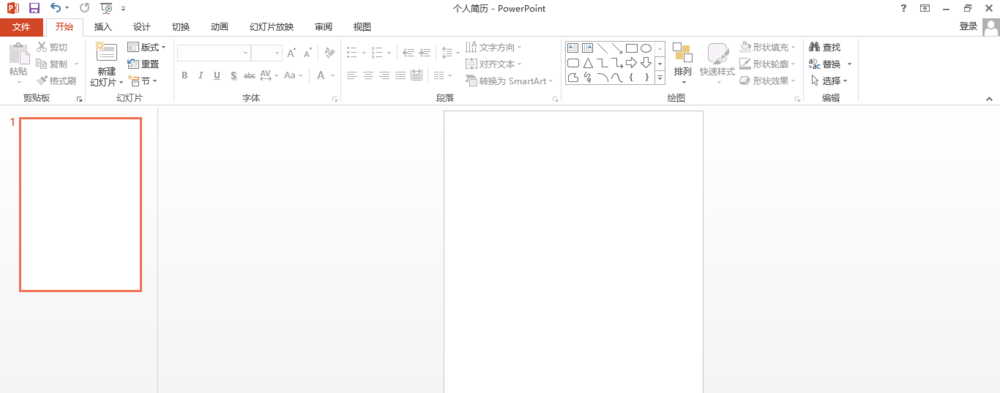Open the 文字方向 text direction dropdown

(494, 47)
